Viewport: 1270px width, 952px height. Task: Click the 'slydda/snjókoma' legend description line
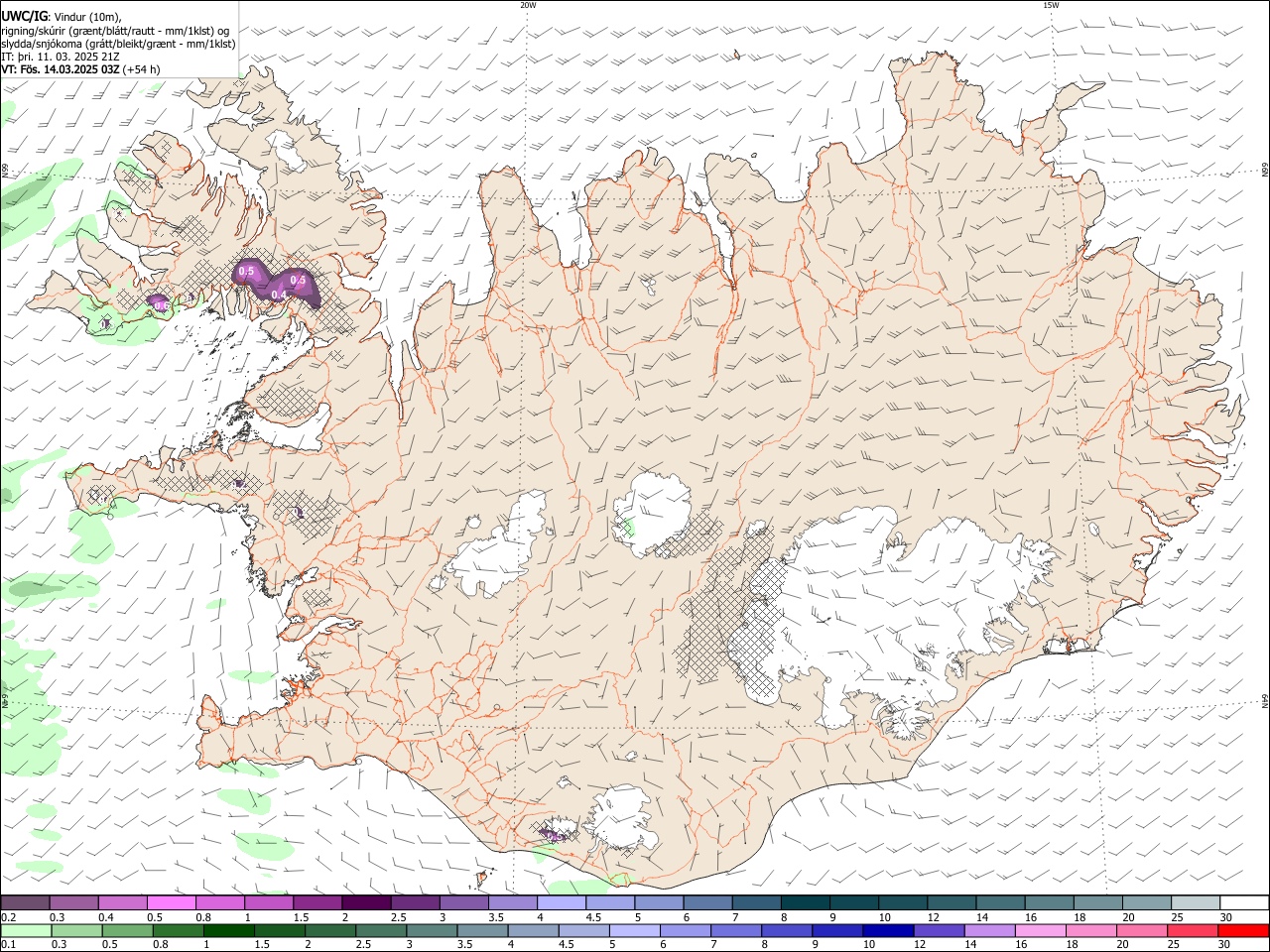point(118,44)
